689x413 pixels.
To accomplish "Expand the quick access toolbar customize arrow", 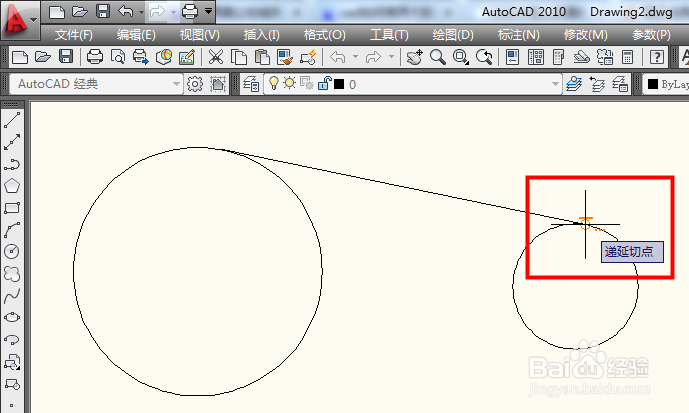I will tap(208, 11).
